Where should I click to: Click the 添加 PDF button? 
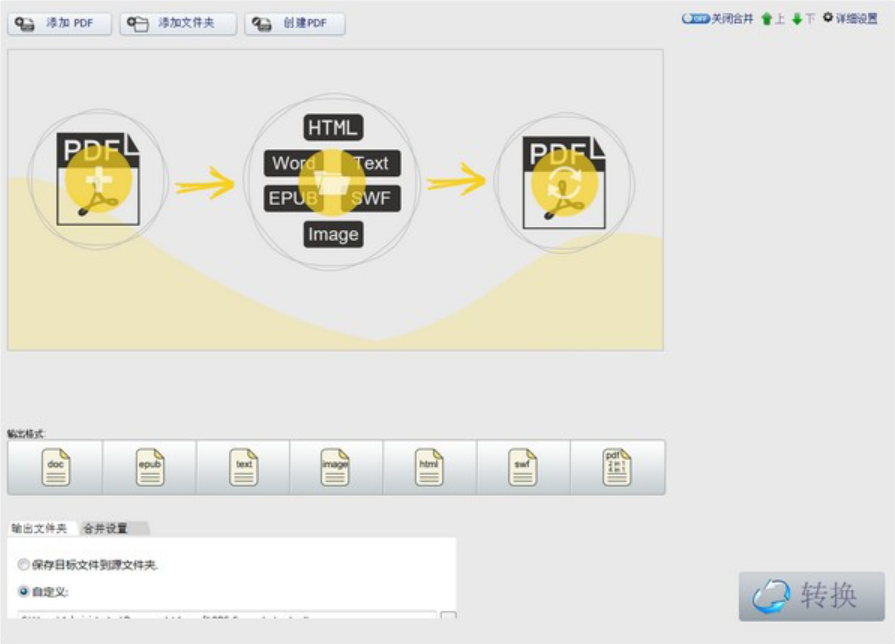point(59,24)
